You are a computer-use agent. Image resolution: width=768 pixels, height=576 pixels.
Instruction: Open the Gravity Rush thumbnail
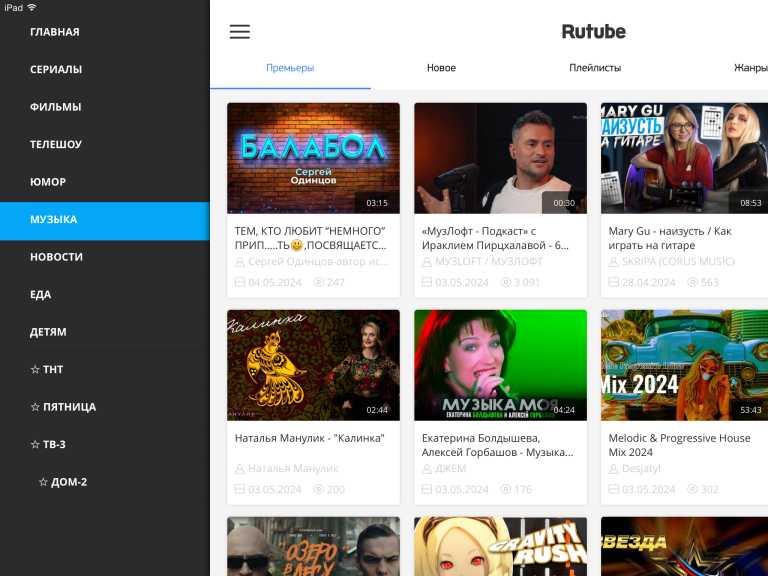click(501, 546)
